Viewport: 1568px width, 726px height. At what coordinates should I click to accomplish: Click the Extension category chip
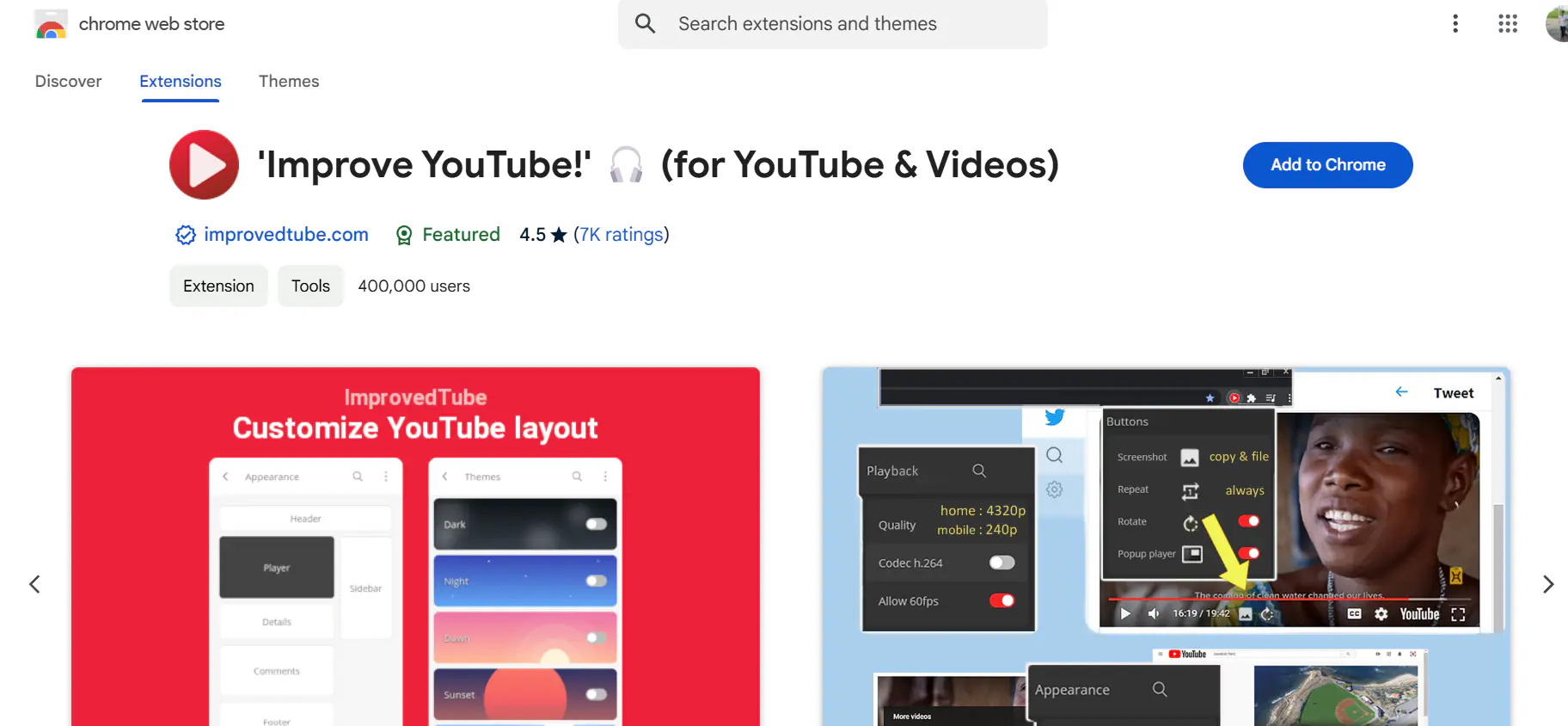(218, 286)
